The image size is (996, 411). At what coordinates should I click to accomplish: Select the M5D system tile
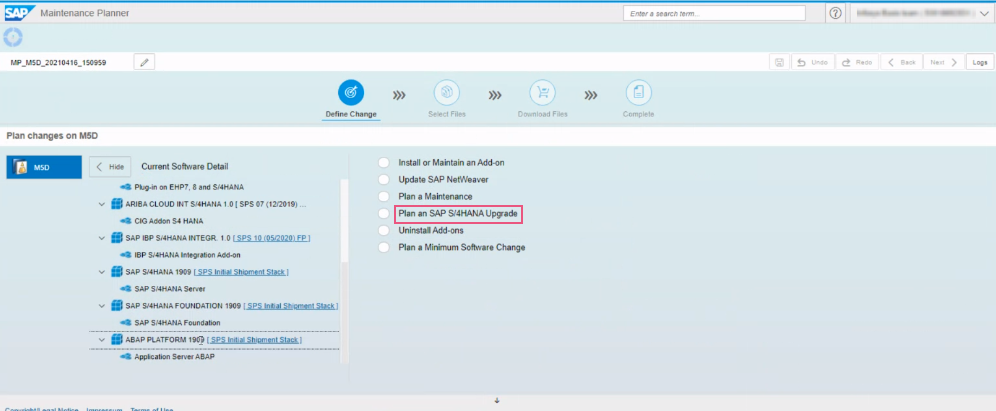coord(44,167)
